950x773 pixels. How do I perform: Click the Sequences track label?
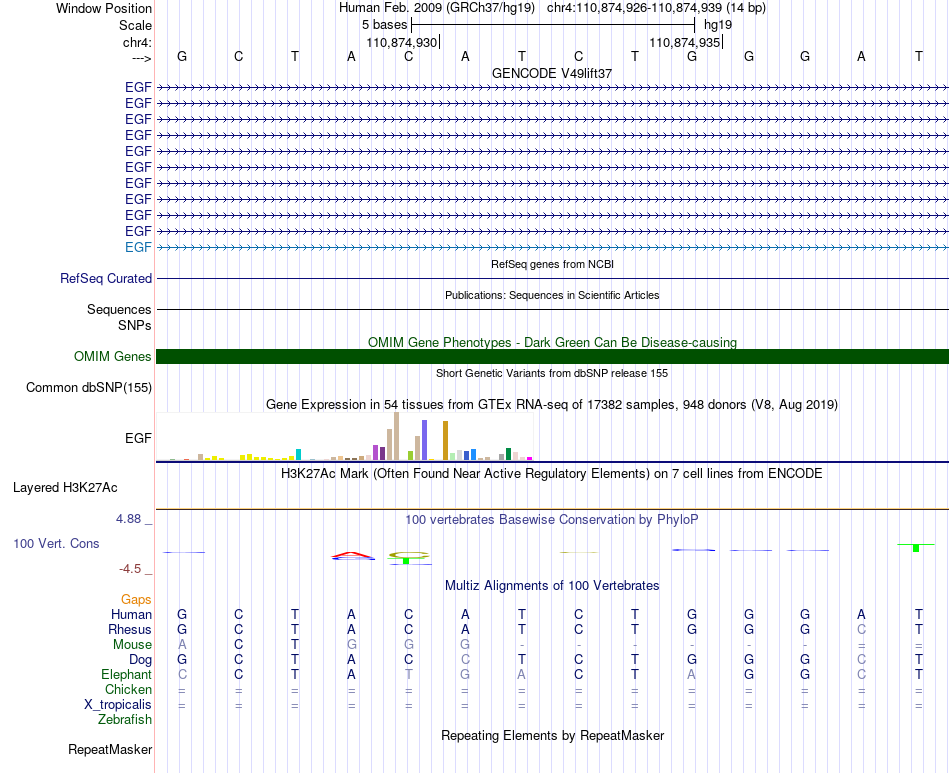click(119, 310)
